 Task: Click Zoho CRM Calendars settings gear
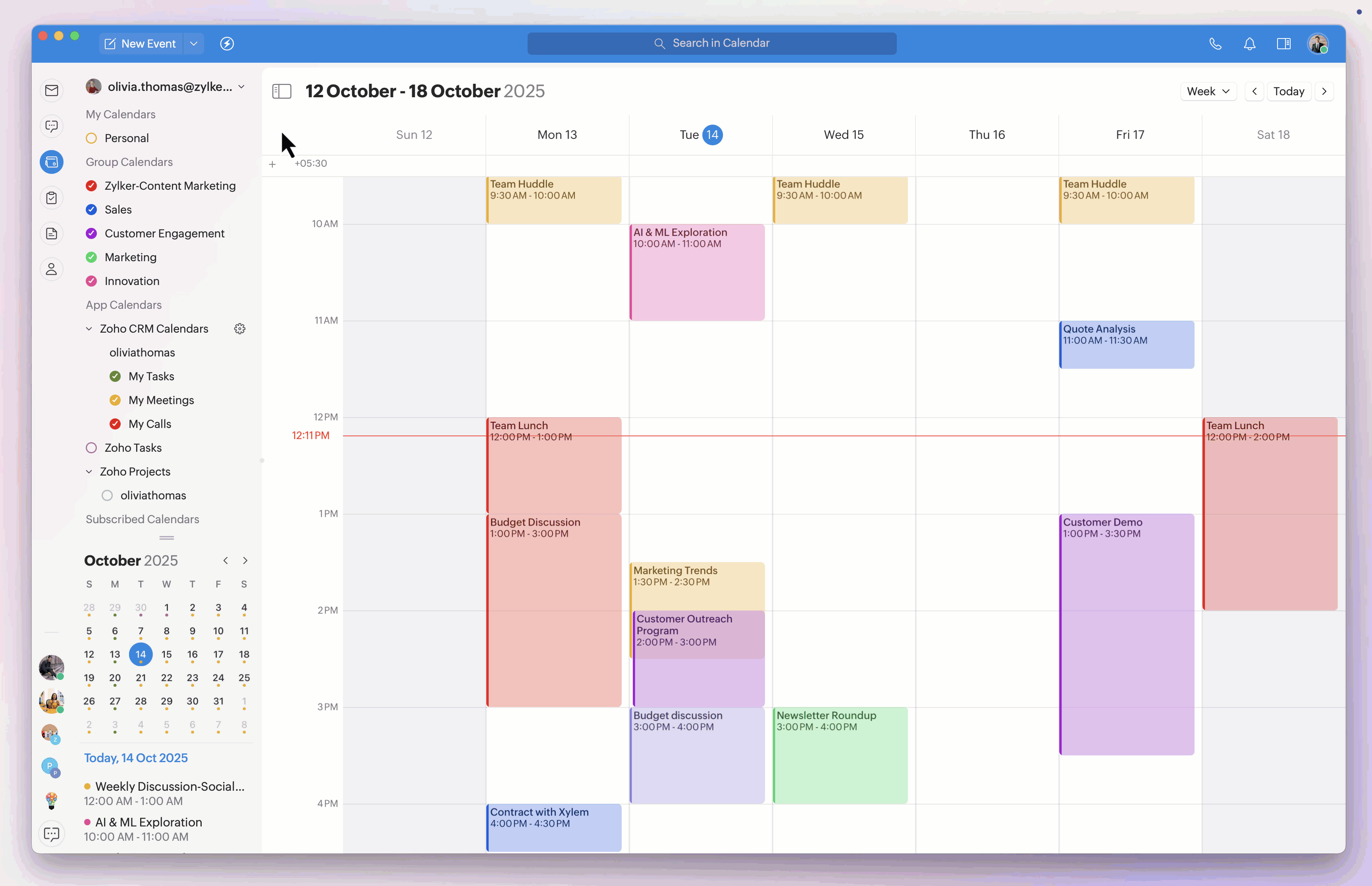click(x=240, y=329)
